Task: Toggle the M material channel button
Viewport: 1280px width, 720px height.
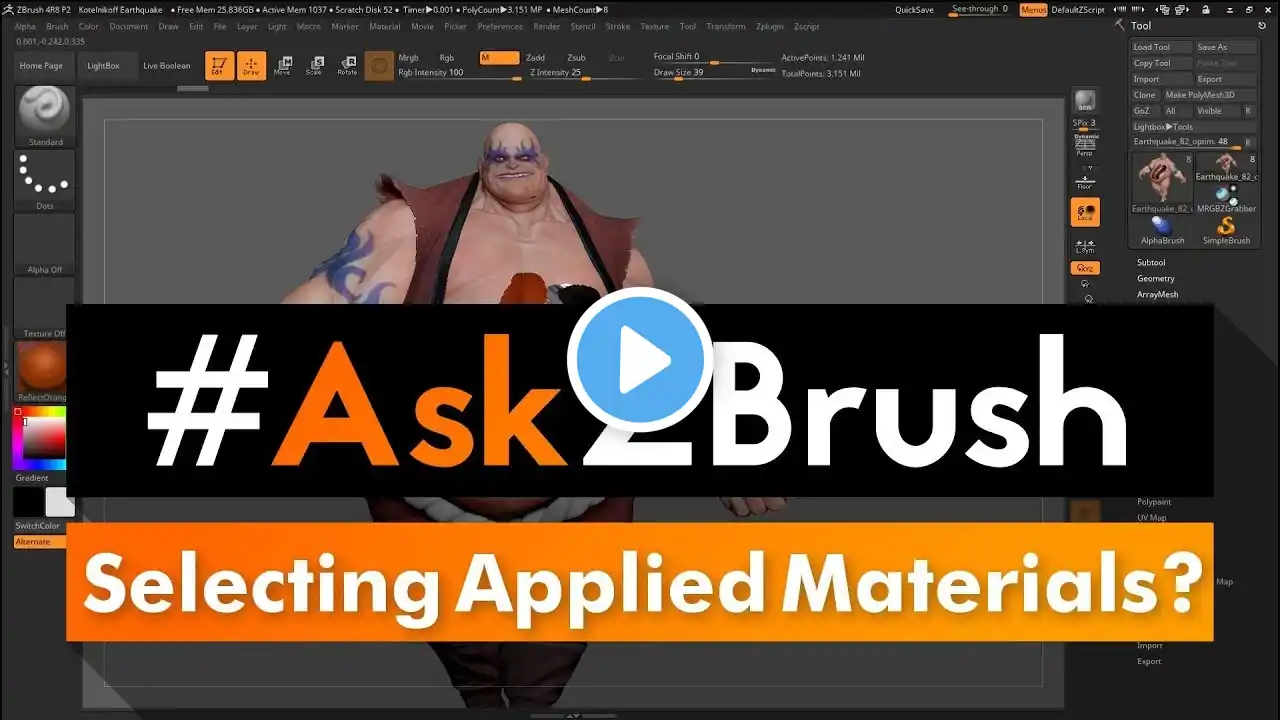Action: pos(499,58)
